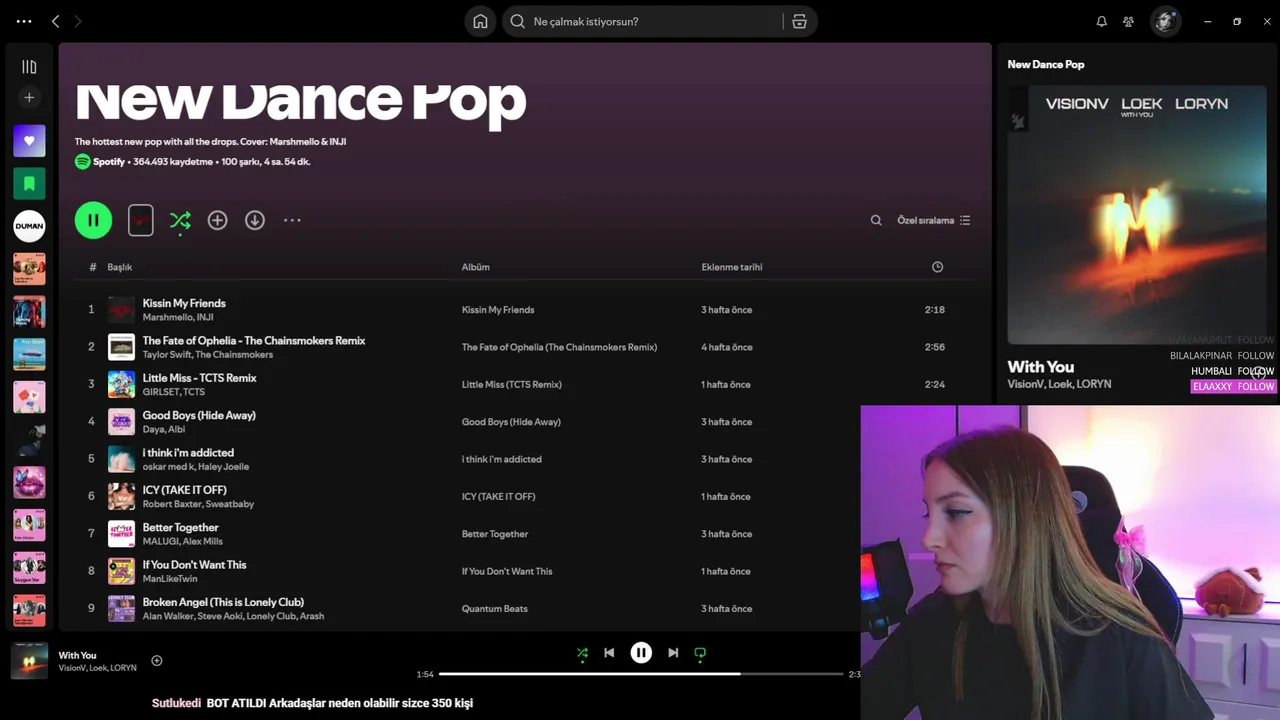Open the 'Özel sıralama' sort dropdown

pyautogui.click(x=934, y=220)
